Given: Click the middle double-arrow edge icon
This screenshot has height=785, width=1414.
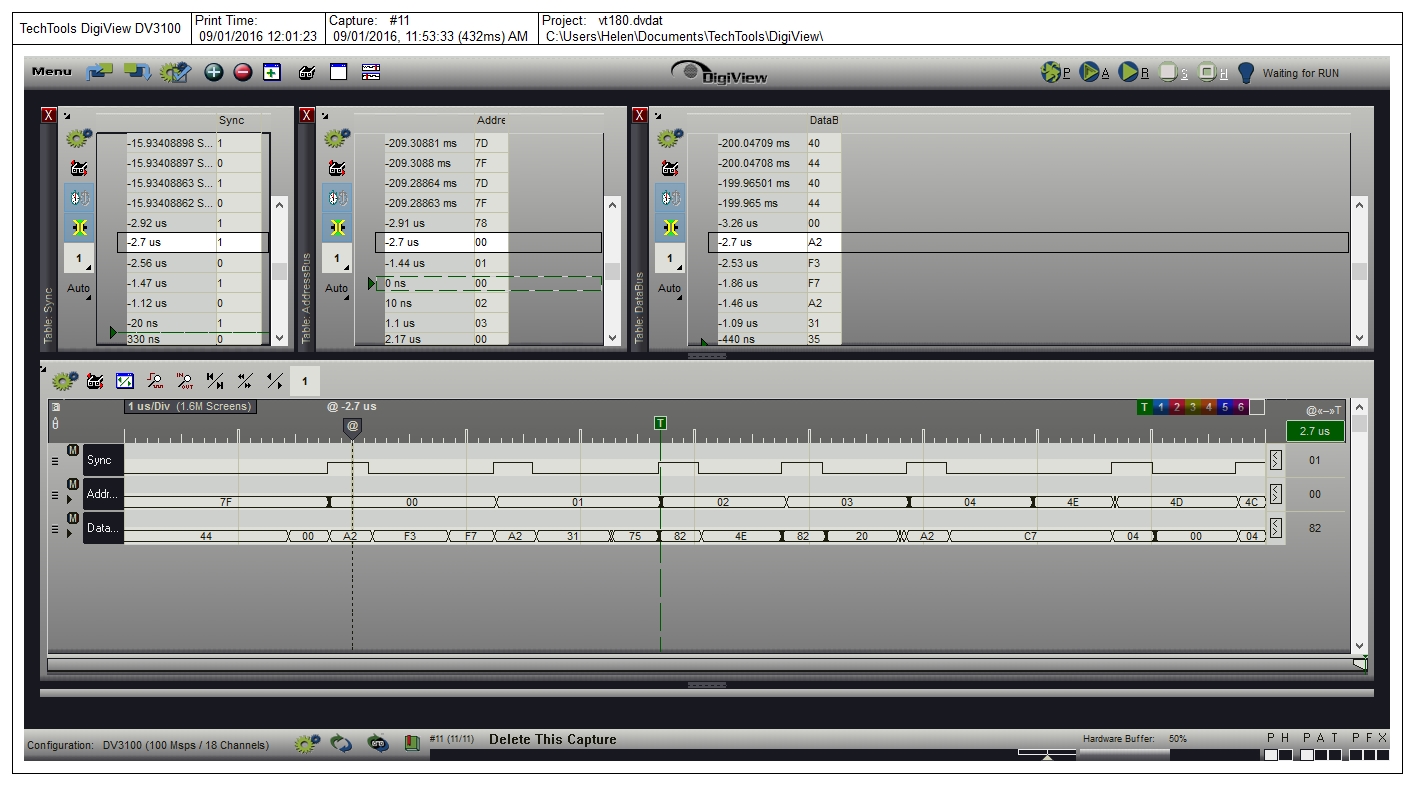Looking at the screenshot, I should 245,381.
